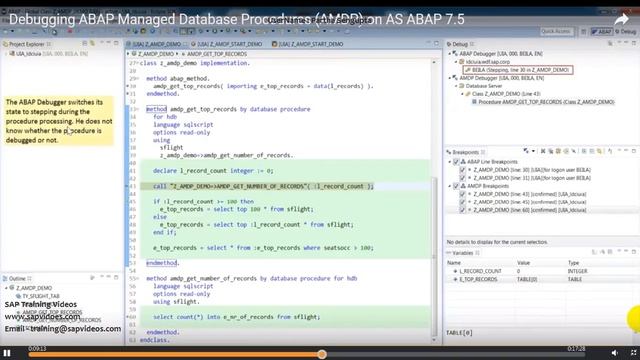Switch to the ABAP perspective button

coord(602,31)
